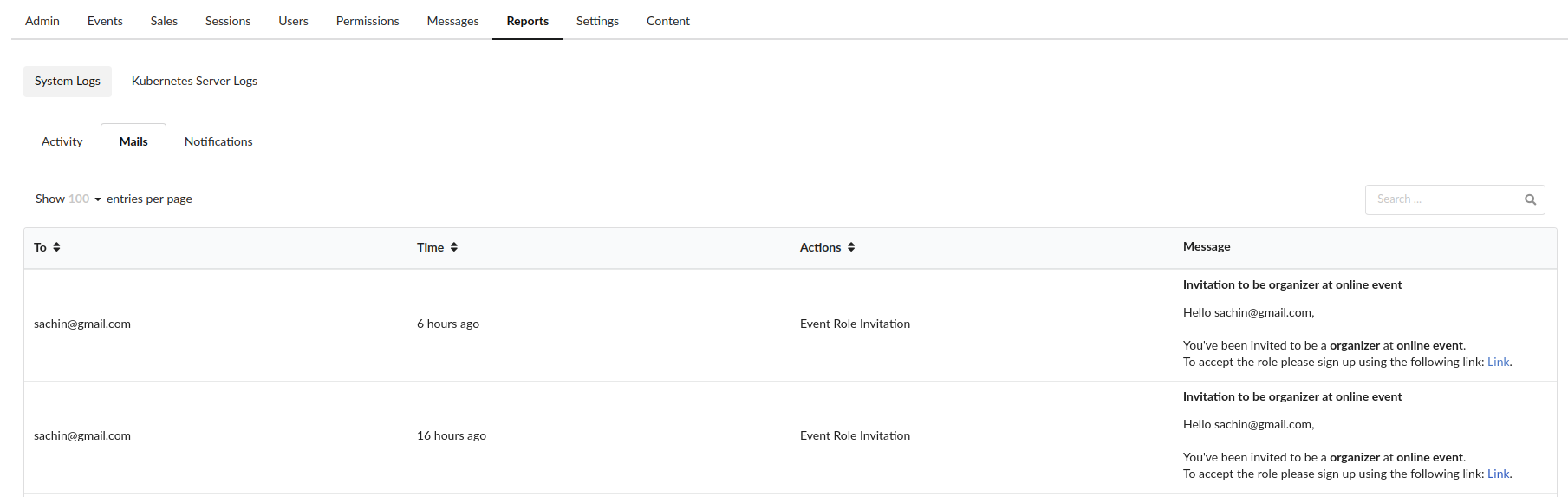Sort by Time column arrows

[454, 247]
